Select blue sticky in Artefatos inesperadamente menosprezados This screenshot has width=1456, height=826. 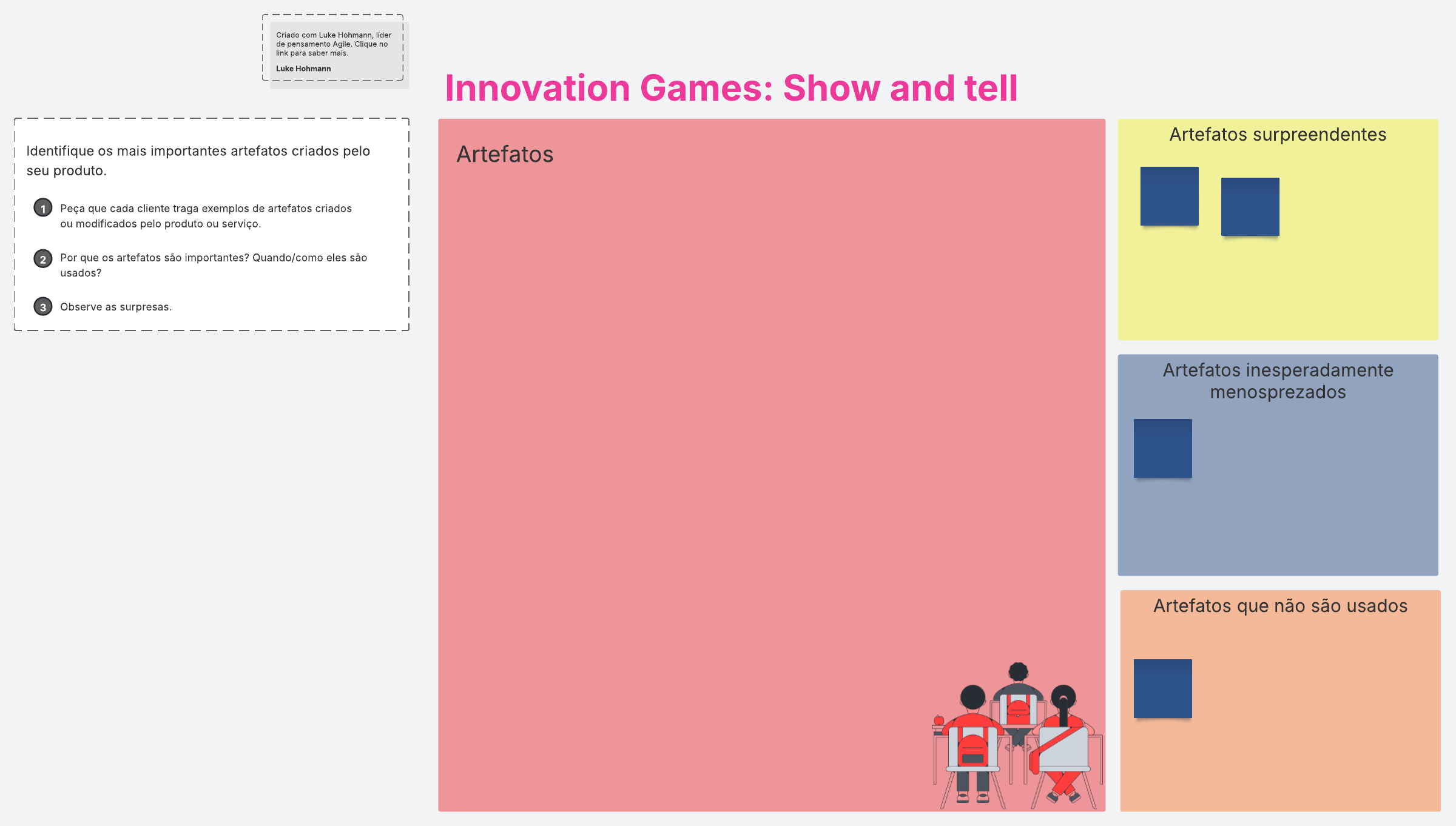point(1162,448)
